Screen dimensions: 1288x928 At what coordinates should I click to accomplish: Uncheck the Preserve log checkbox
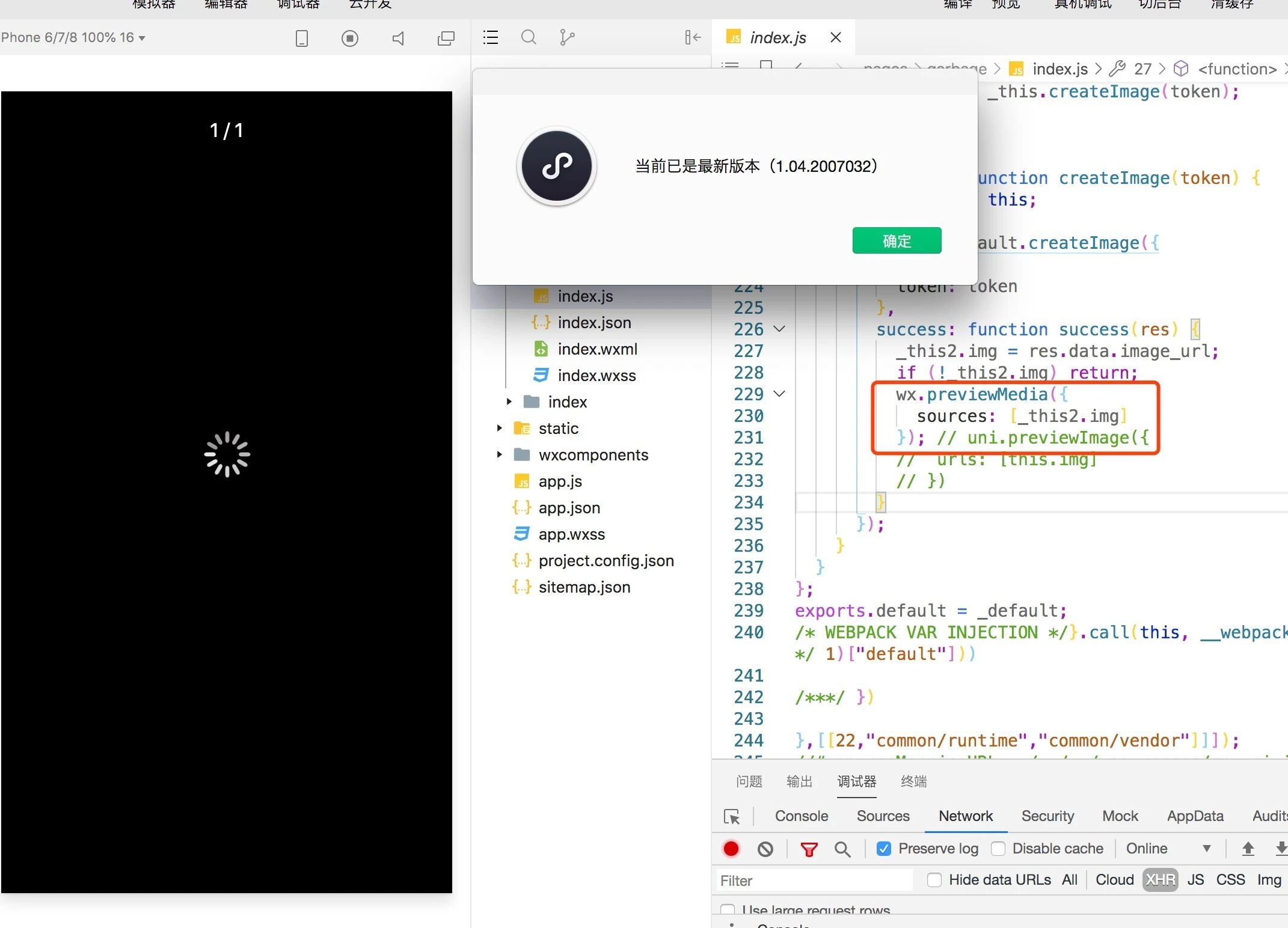point(884,849)
